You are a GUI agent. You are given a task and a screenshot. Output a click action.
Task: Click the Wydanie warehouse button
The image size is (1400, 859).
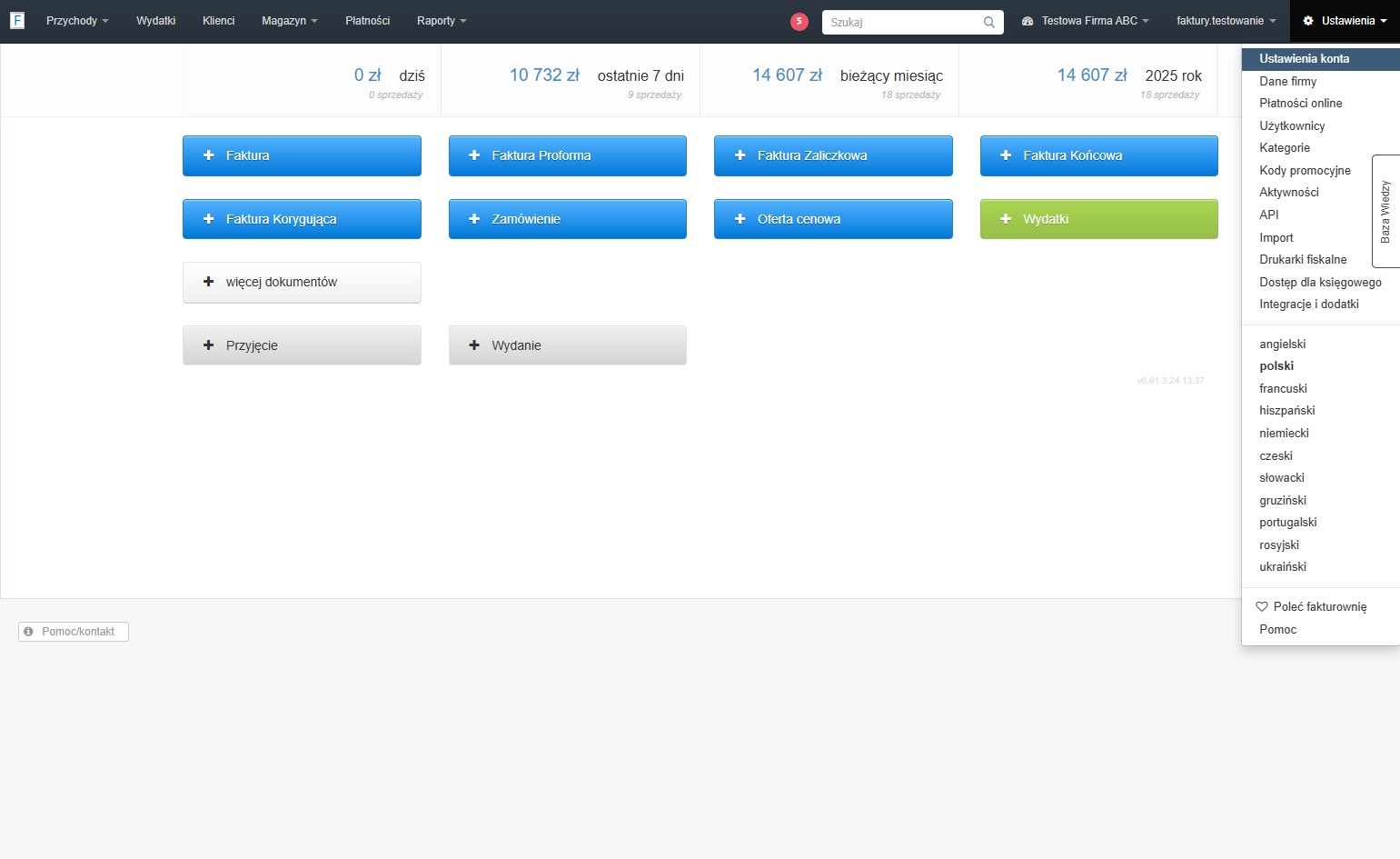(x=568, y=345)
